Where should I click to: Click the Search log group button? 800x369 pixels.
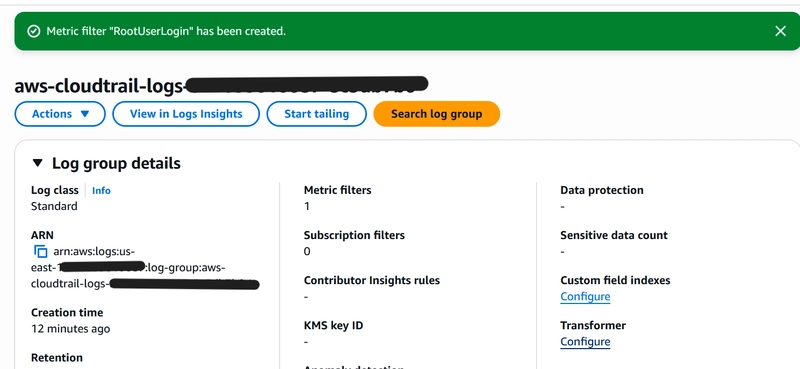point(436,114)
